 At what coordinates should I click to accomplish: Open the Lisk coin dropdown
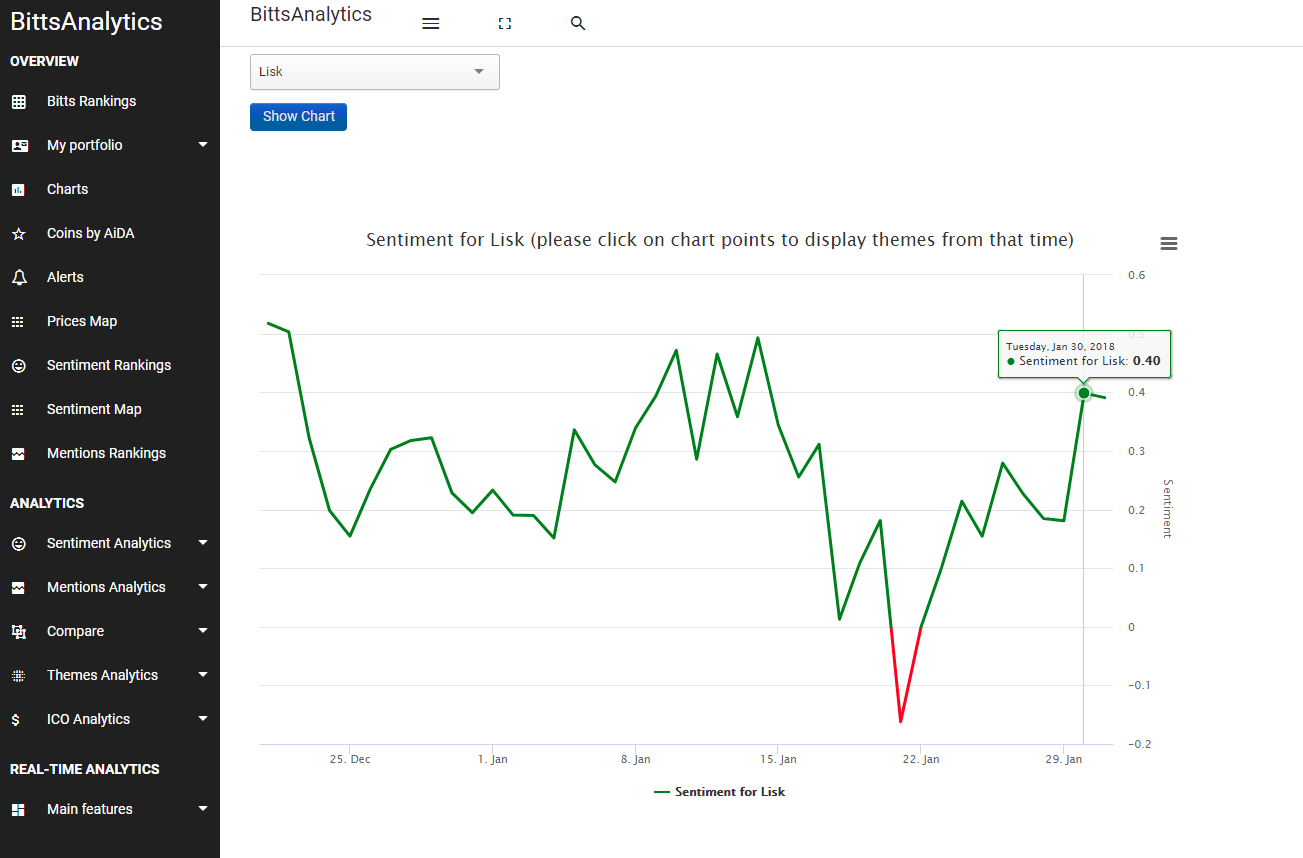tap(374, 72)
